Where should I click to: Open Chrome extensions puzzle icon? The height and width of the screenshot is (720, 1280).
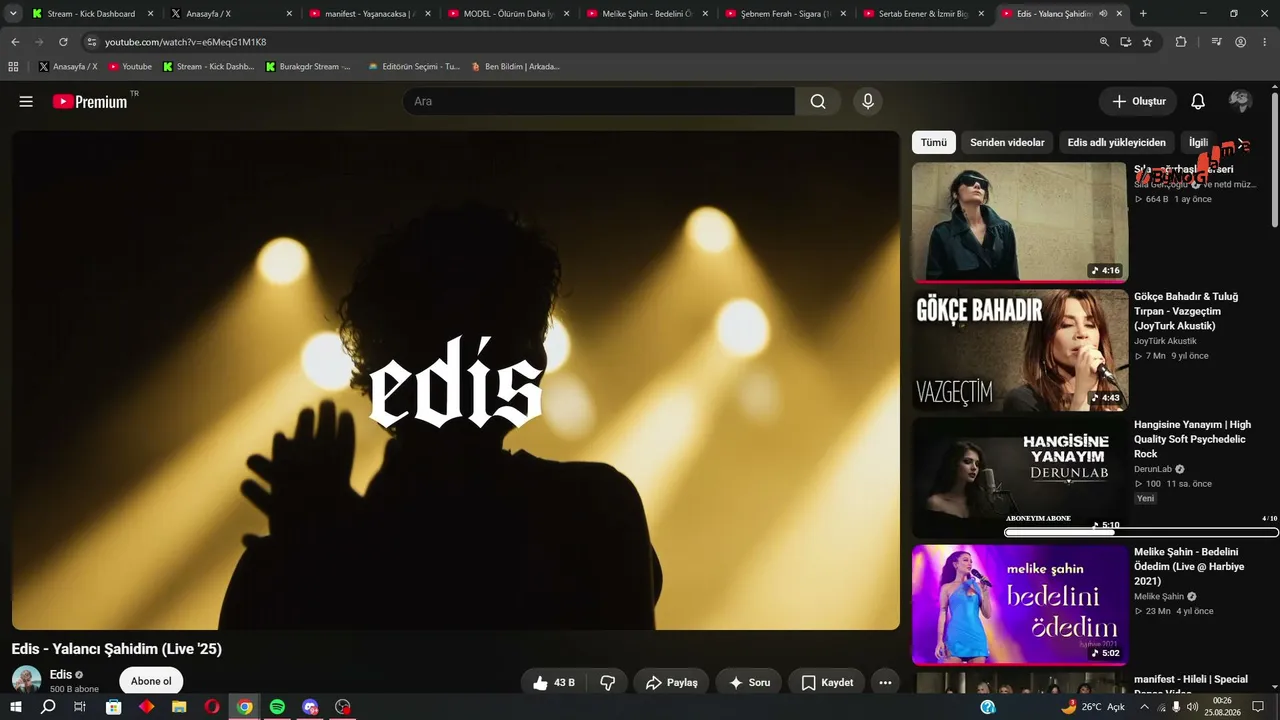[1181, 42]
